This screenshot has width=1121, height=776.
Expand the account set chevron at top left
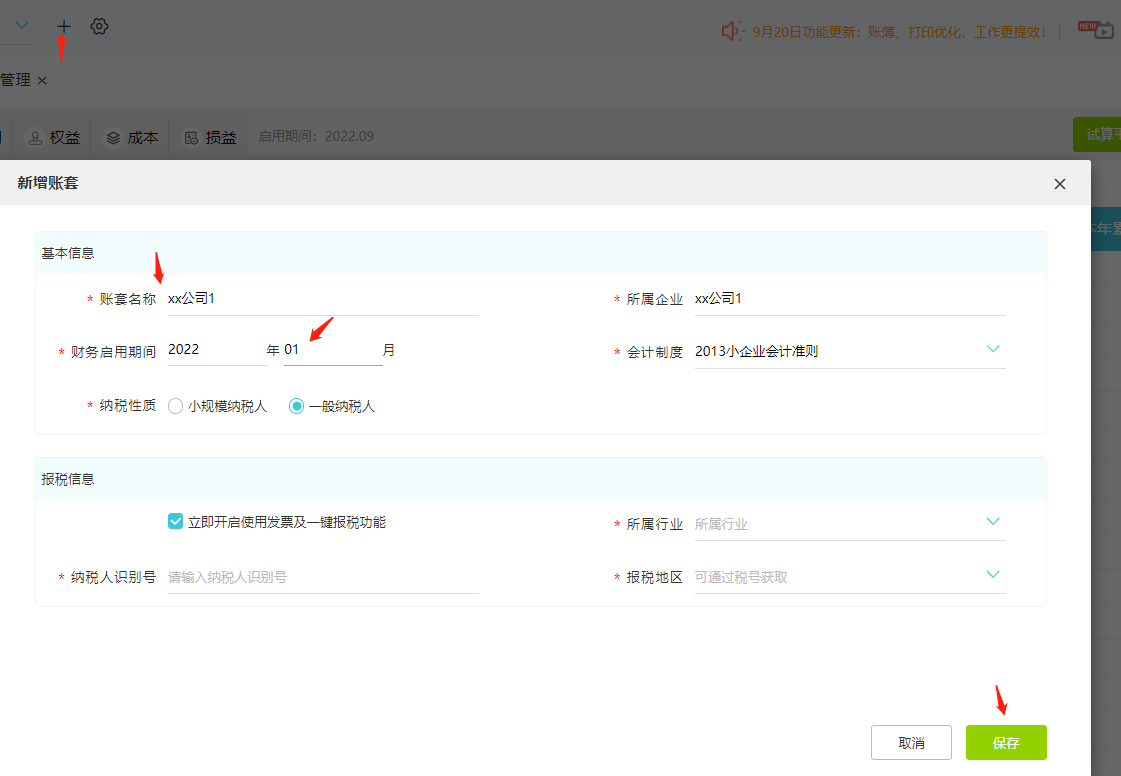(x=22, y=25)
